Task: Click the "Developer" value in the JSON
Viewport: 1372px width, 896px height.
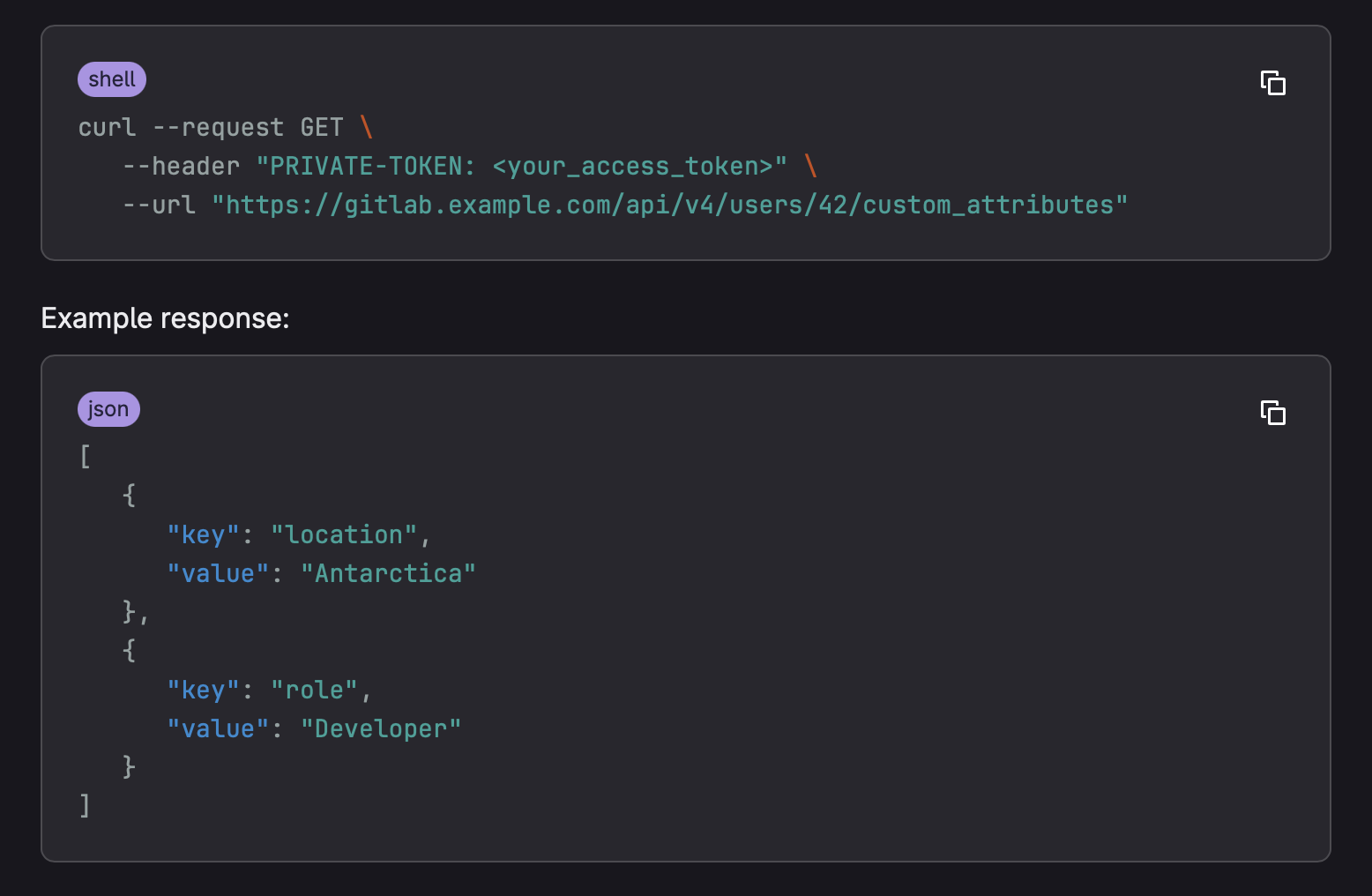Action: pyautogui.click(x=381, y=728)
